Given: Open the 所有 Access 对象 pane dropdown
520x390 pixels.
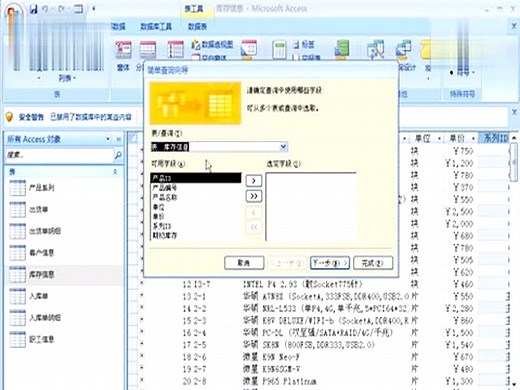Looking at the screenshot, I should [x=108, y=139].
